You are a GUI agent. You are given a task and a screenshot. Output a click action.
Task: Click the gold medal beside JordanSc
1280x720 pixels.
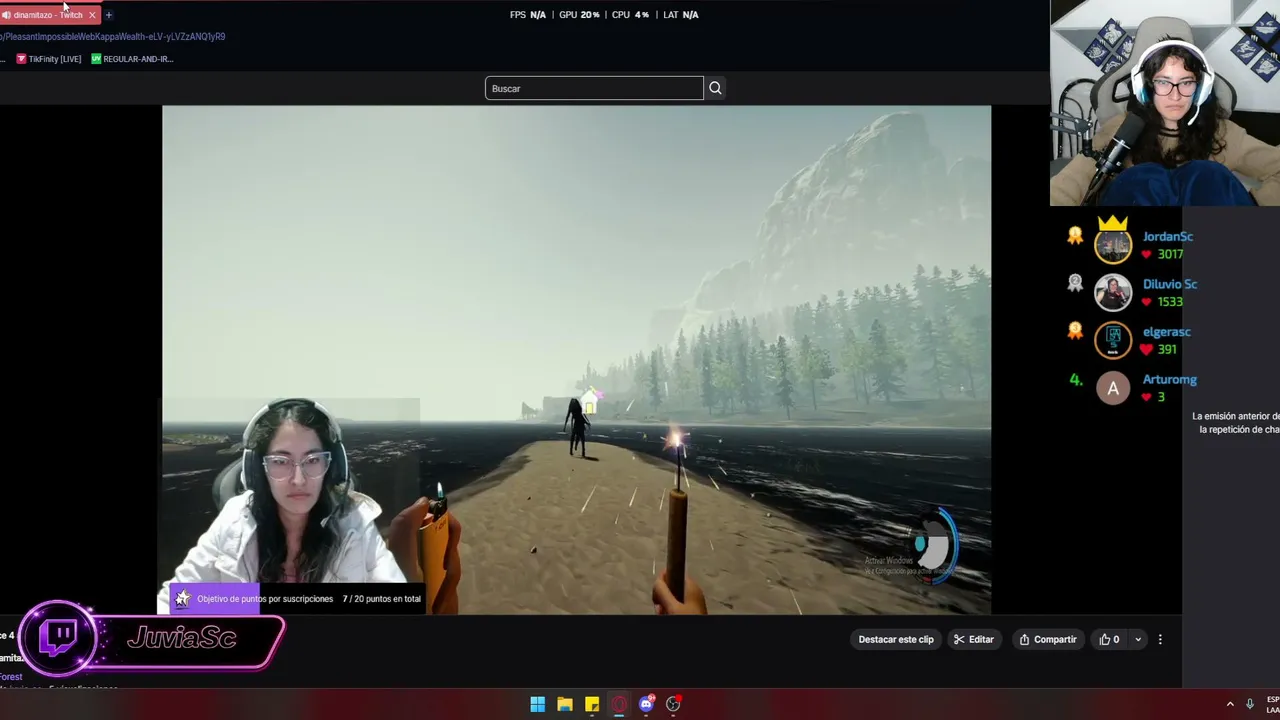pyautogui.click(x=1075, y=236)
